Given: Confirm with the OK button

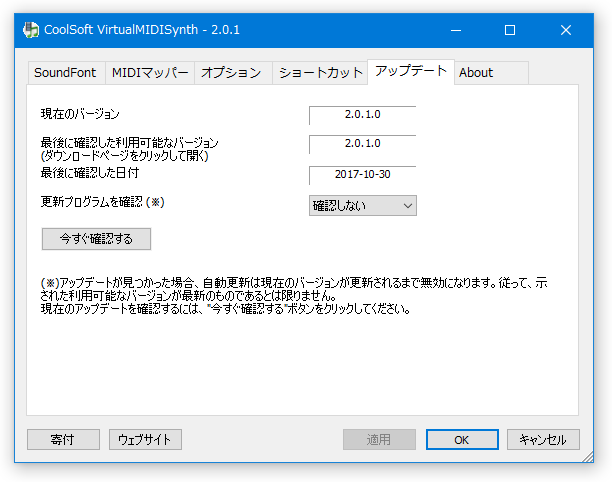Looking at the screenshot, I should pos(462,439).
